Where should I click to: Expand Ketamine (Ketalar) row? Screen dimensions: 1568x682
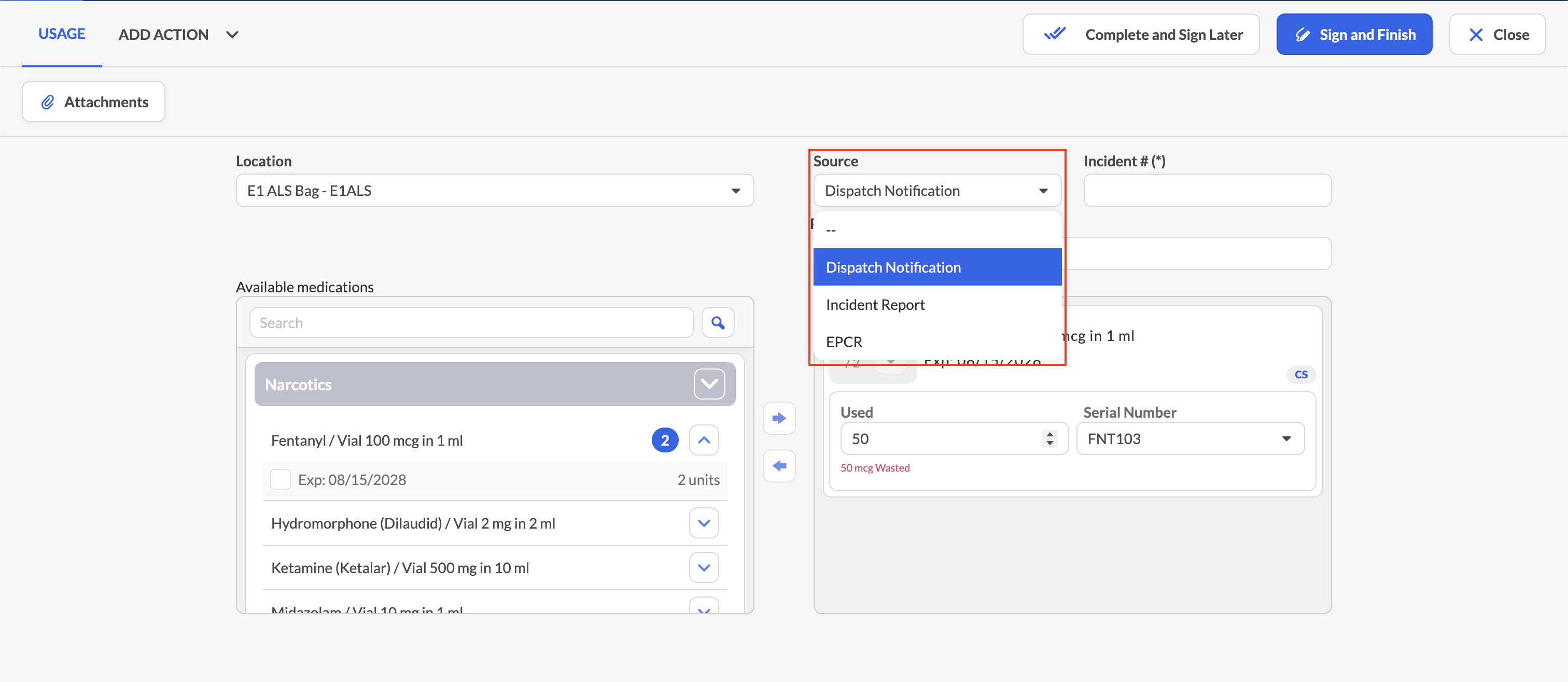[704, 567]
